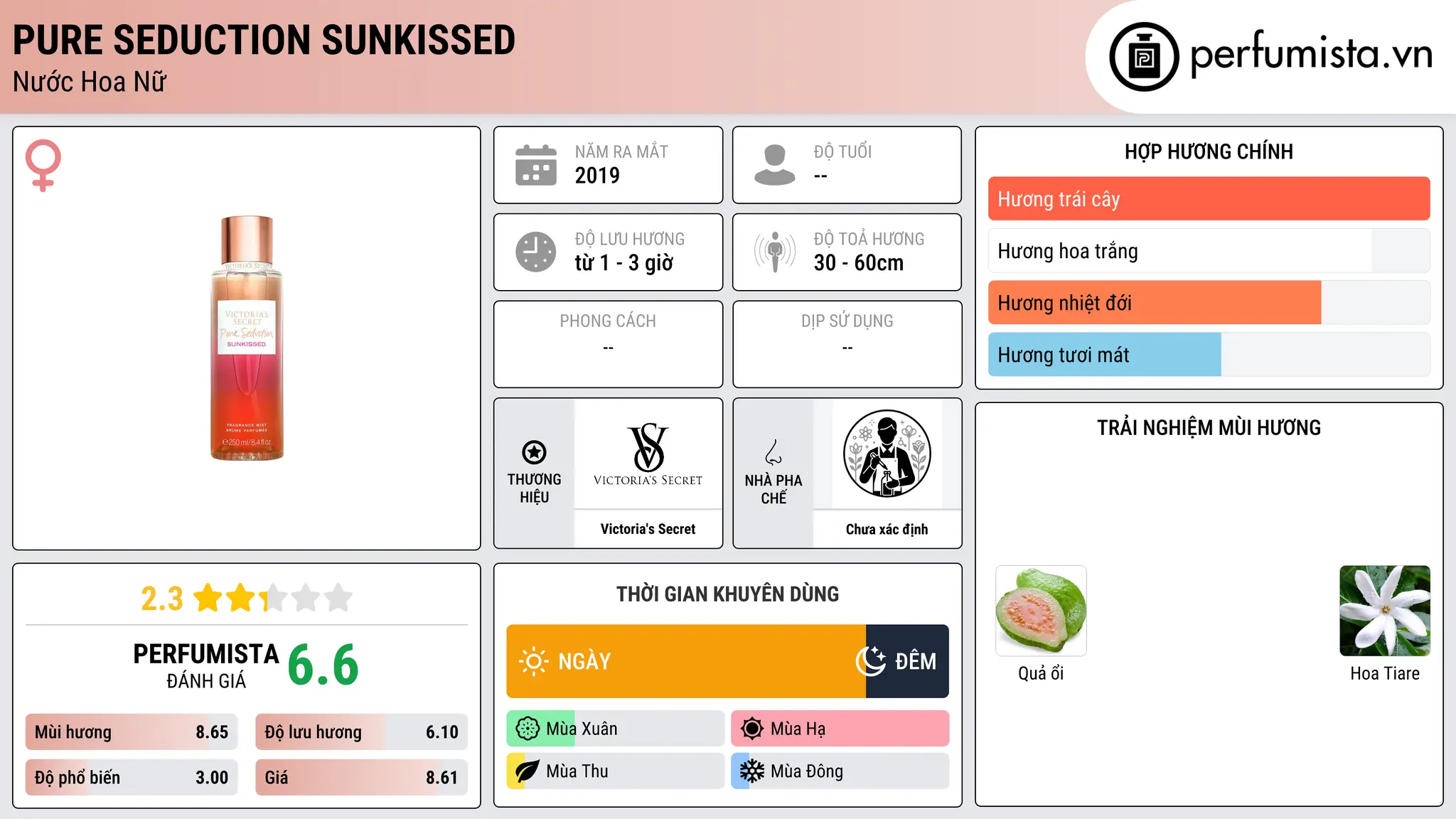This screenshot has width=1456, height=819.
Task: Click the Đêm nighttime usage segment
Action: (x=907, y=661)
